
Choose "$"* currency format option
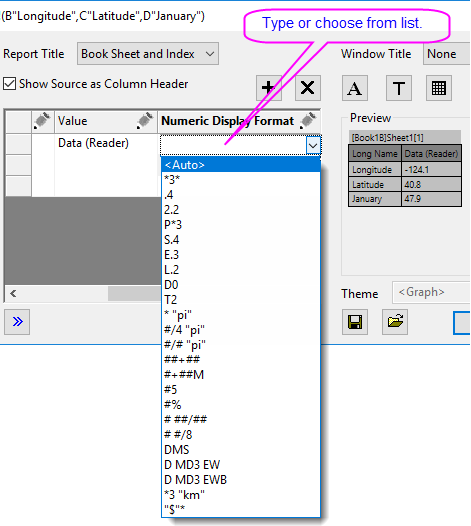coord(241,510)
